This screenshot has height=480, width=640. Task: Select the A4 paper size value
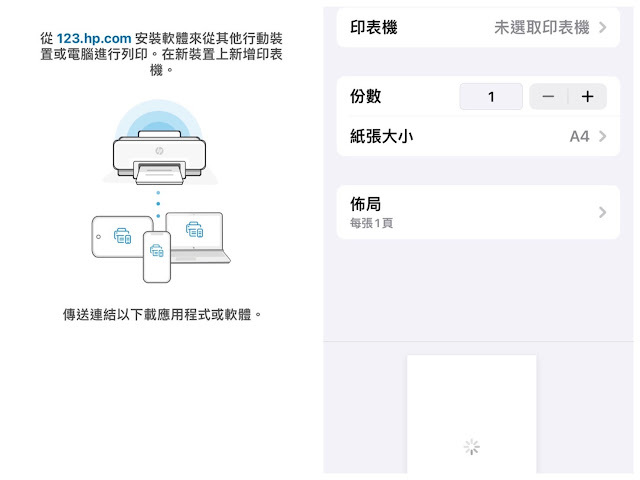pyautogui.click(x=579, y=136)
